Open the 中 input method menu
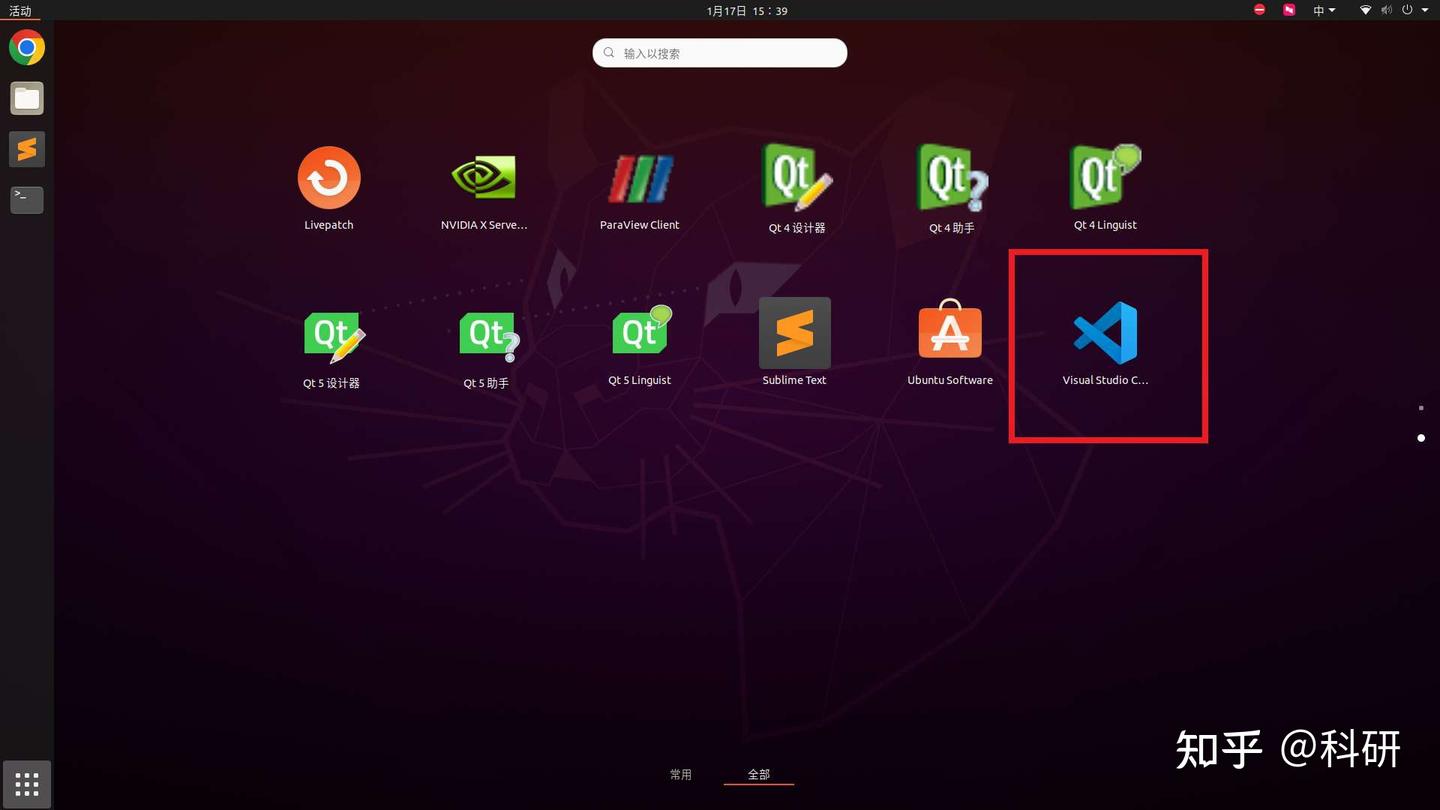This screenshot has width=1440, height=810. click(1324, 10)
